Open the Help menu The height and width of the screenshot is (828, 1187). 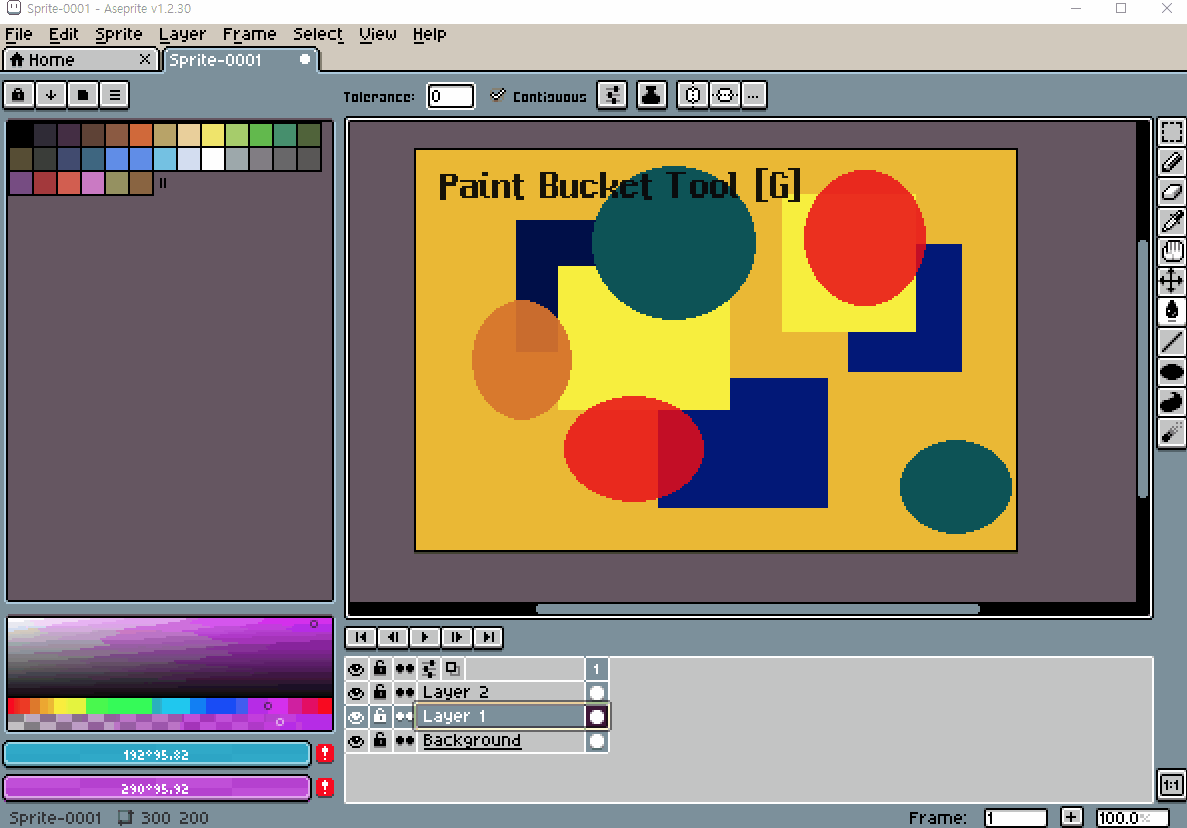click(x=429, y=35)
